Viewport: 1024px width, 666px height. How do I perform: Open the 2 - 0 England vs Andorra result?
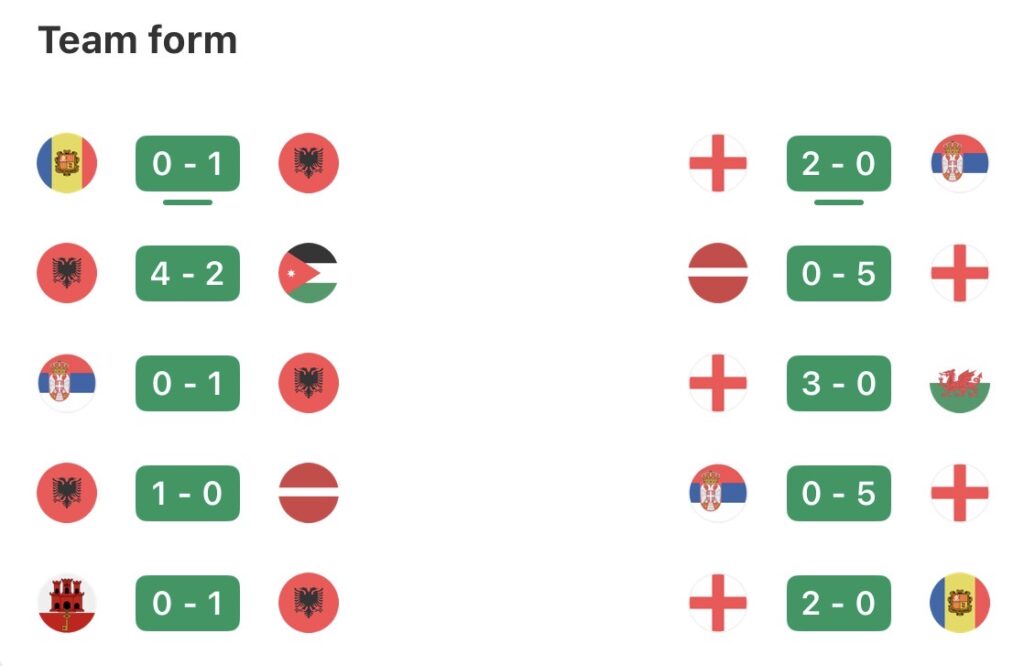[x=838, y=603]
